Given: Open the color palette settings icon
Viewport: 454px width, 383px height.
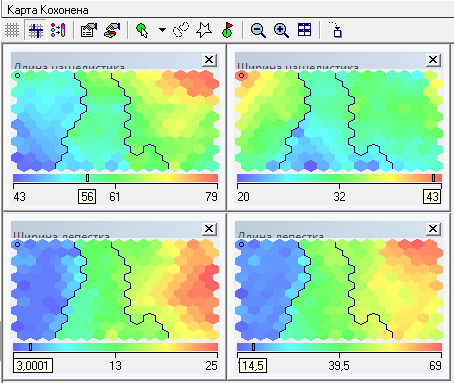Looking at the screenshot, I should [x=112, y=30].
